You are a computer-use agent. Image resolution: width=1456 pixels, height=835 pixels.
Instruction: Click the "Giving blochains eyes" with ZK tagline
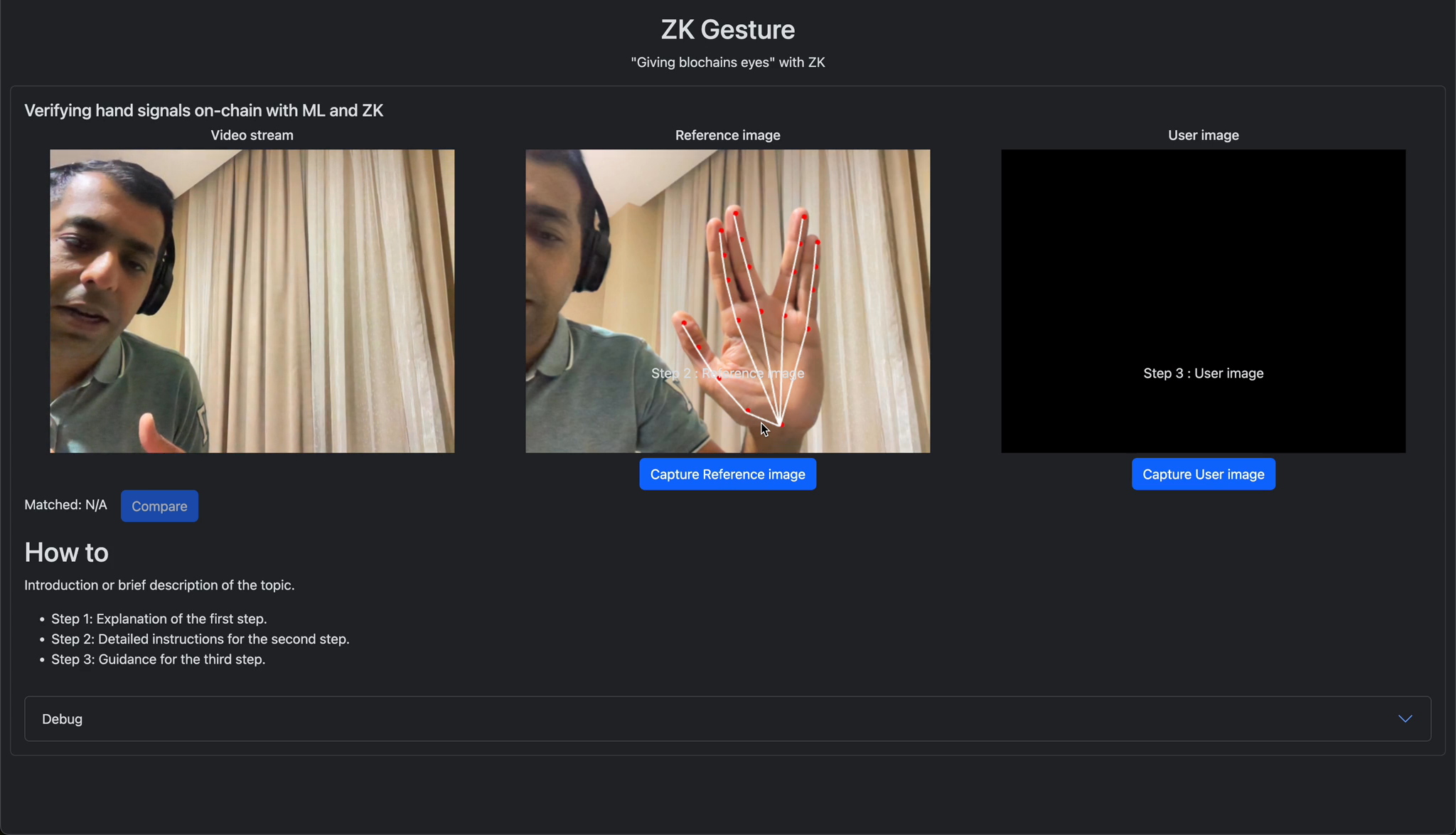(x=728, y=63)
